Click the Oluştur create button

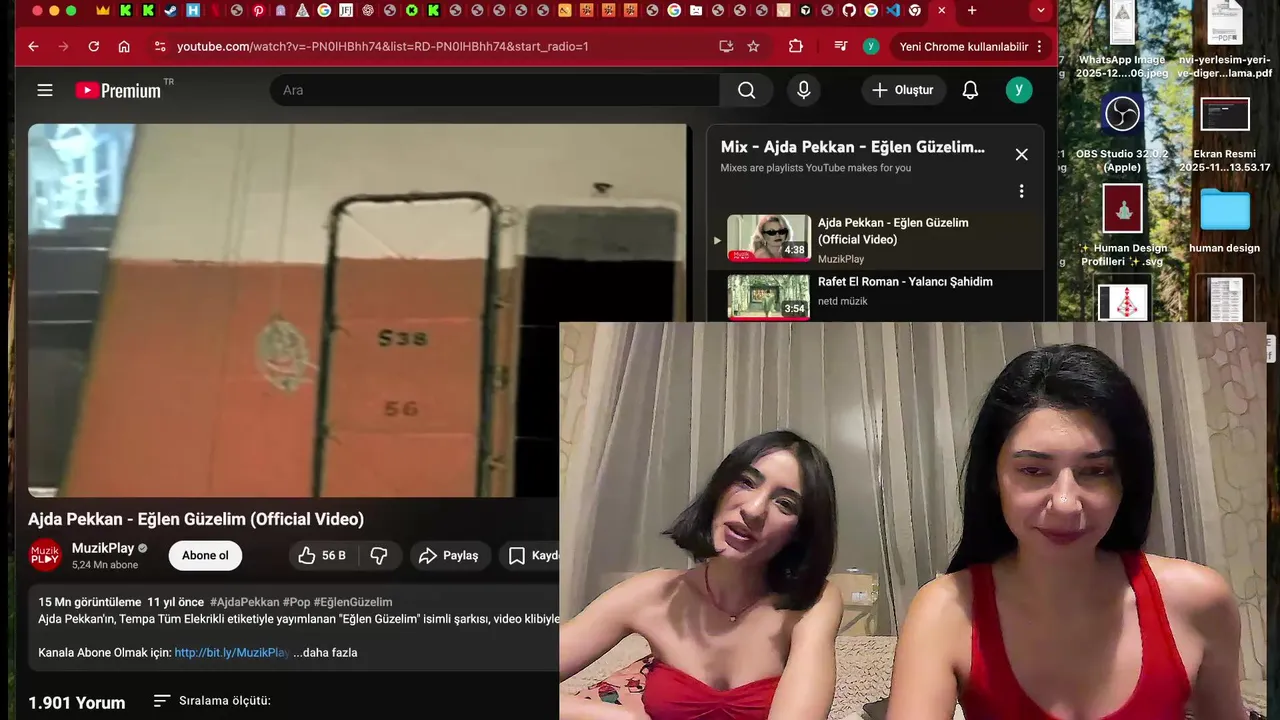tap(903, 90)
